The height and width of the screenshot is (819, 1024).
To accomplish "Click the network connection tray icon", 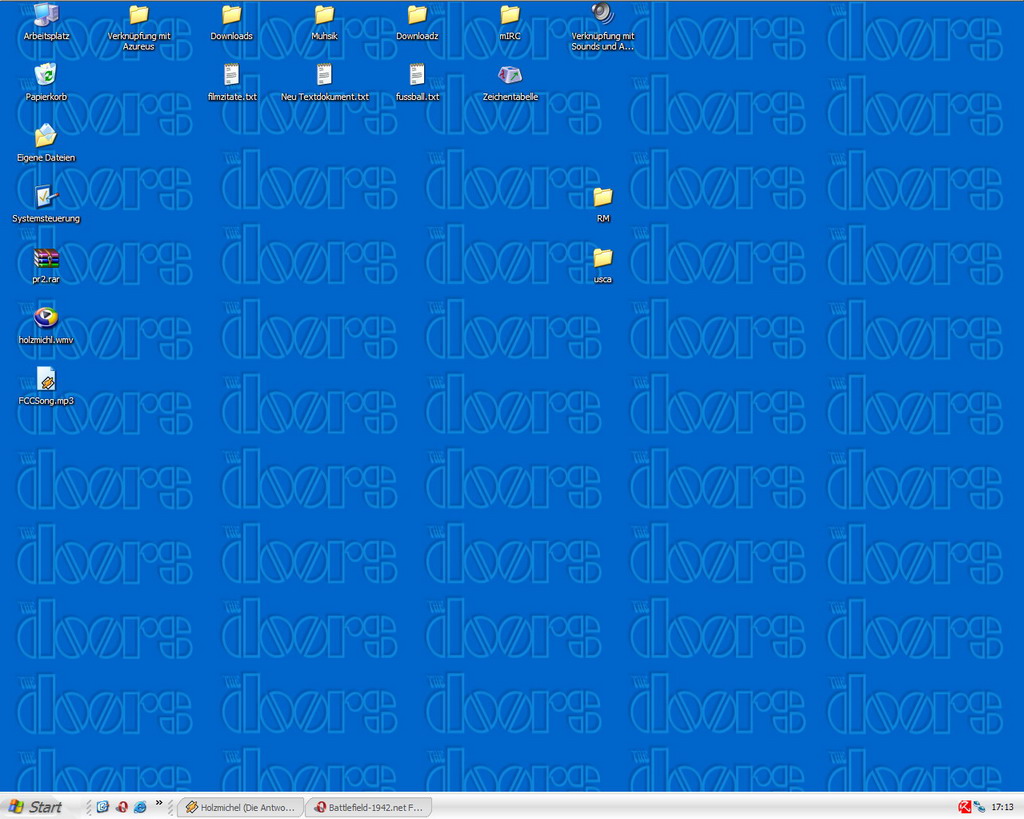I will pos(979,807).
